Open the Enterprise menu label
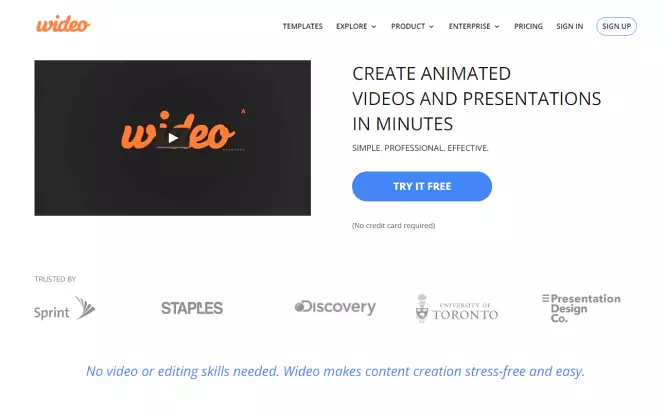This screenshot has height=413, width=664. pos(469,26)
